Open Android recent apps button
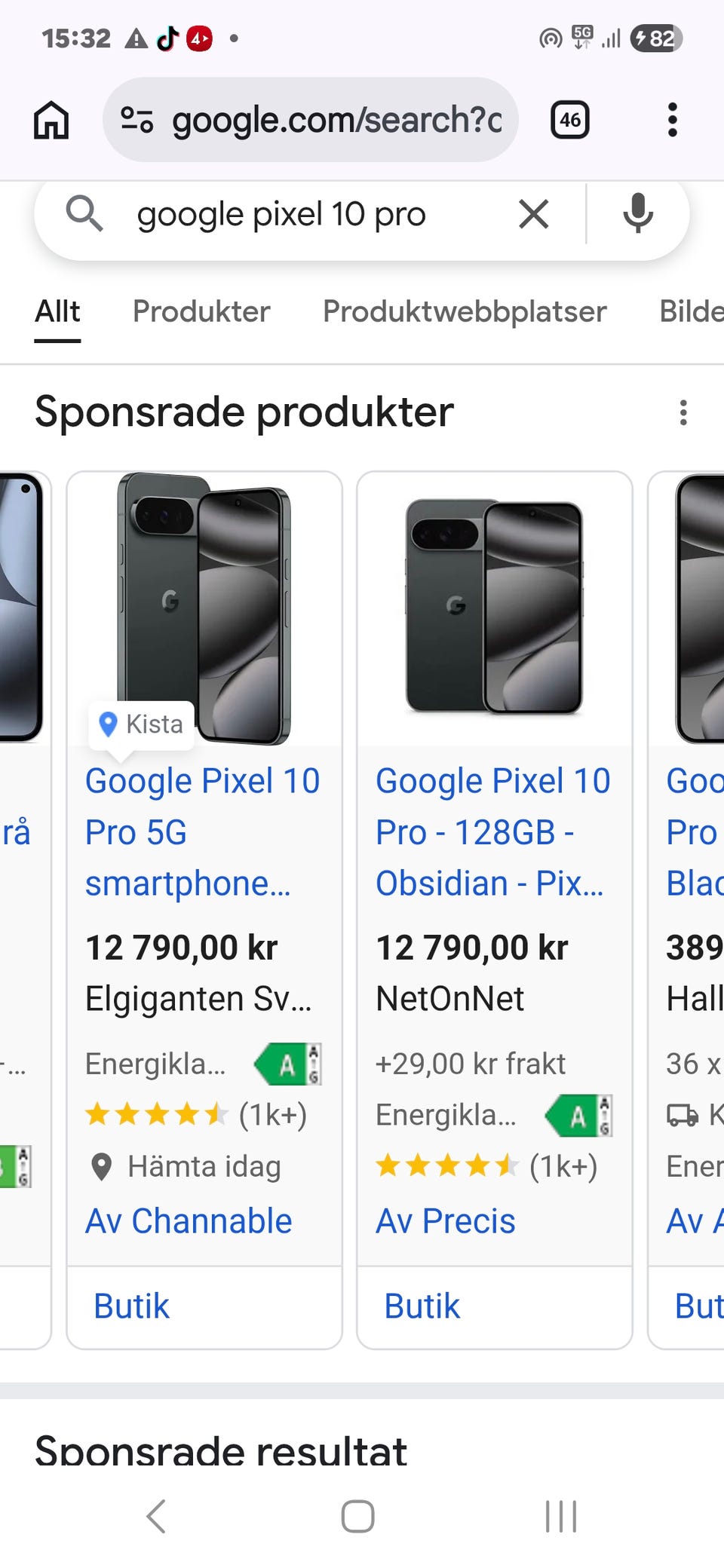This screenshot has width=724, height=1568. coord(561,1516)
